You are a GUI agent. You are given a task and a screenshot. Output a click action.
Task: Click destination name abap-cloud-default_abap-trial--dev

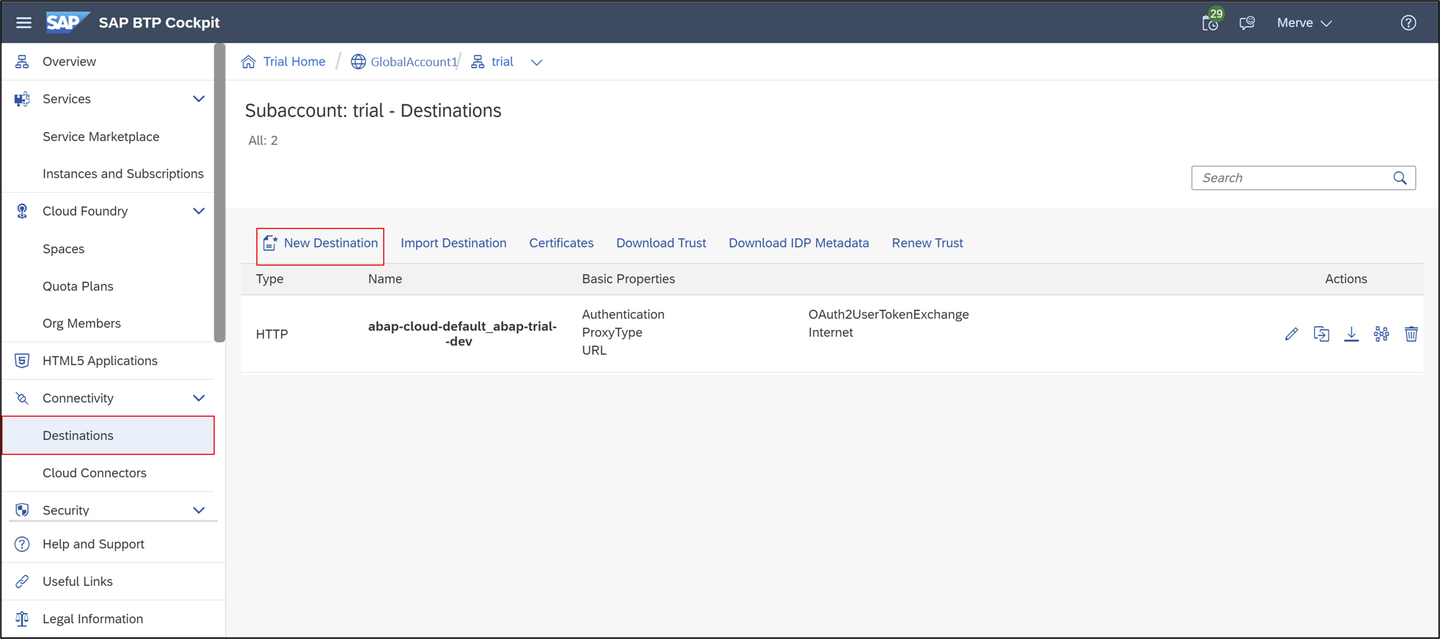(462, 334)
